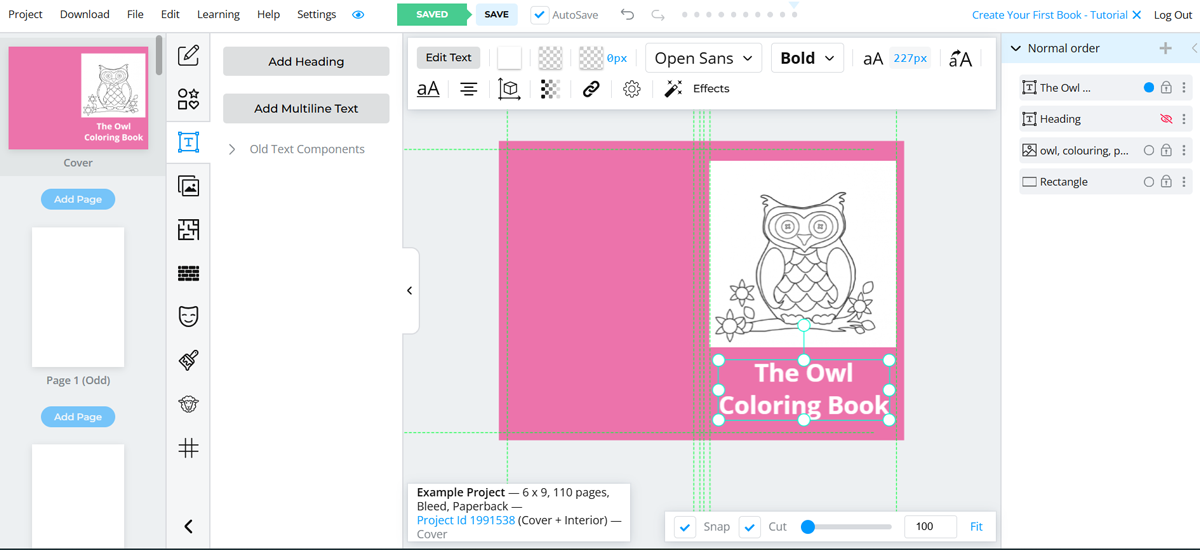Viewport: 1200px width, 550px height.
Task: Open the grid hash icon in sidebar
Action: (x=188, y=448)
